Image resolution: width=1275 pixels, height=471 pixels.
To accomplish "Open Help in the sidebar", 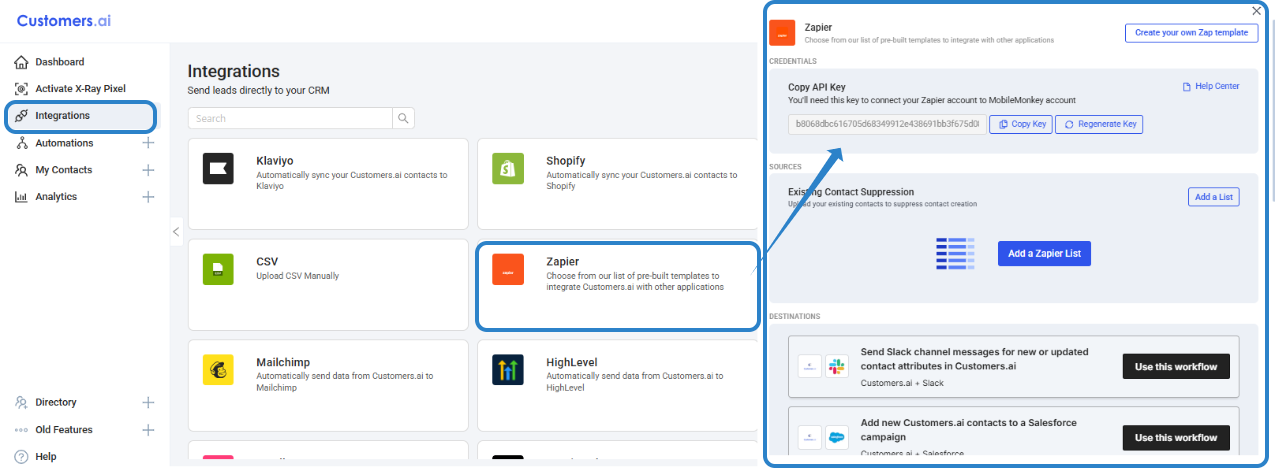I will tap(46, 457).
